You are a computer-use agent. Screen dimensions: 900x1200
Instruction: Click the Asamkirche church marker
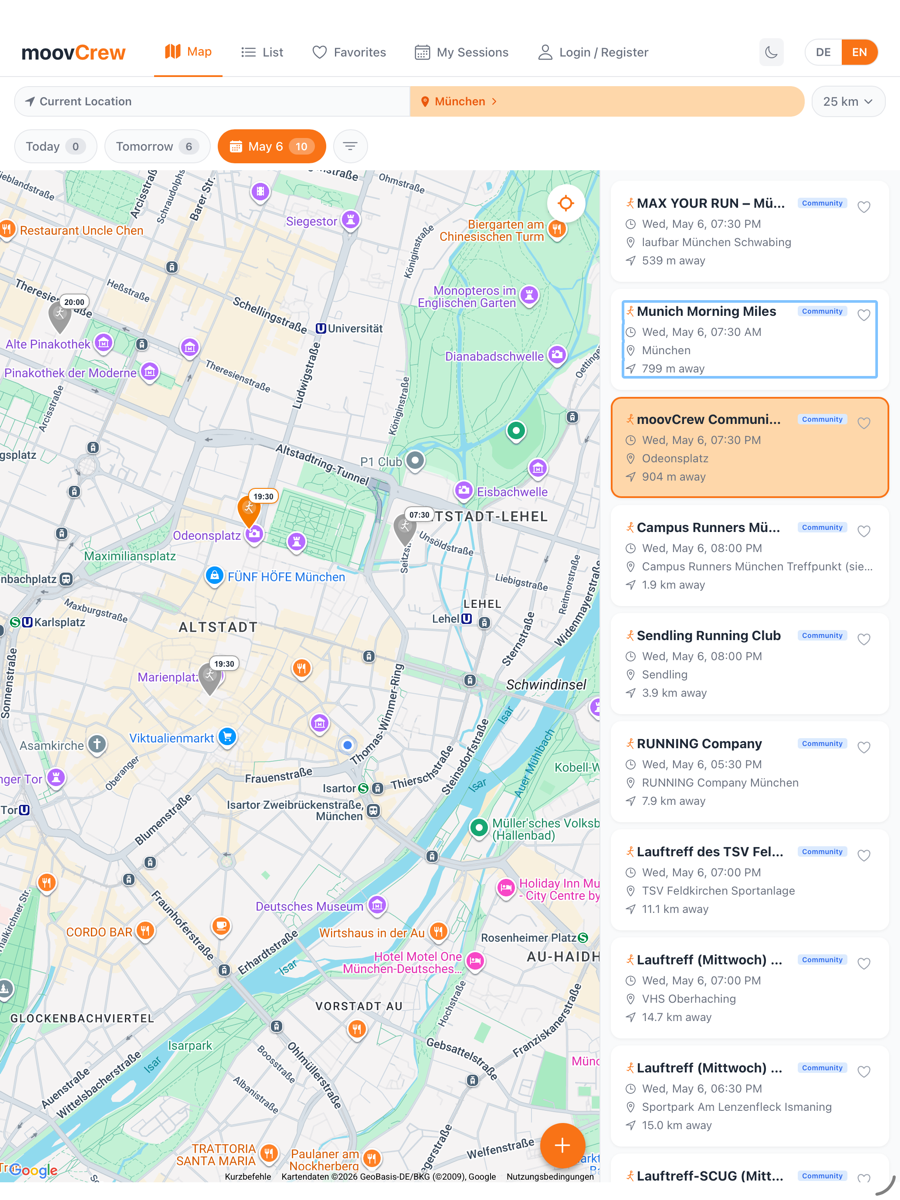click(97, 744)
